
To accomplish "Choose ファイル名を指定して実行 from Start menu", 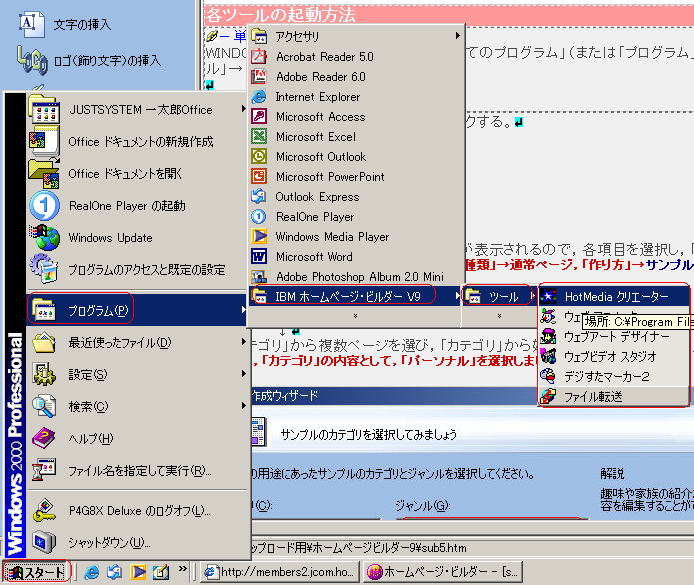I will 139,470.
